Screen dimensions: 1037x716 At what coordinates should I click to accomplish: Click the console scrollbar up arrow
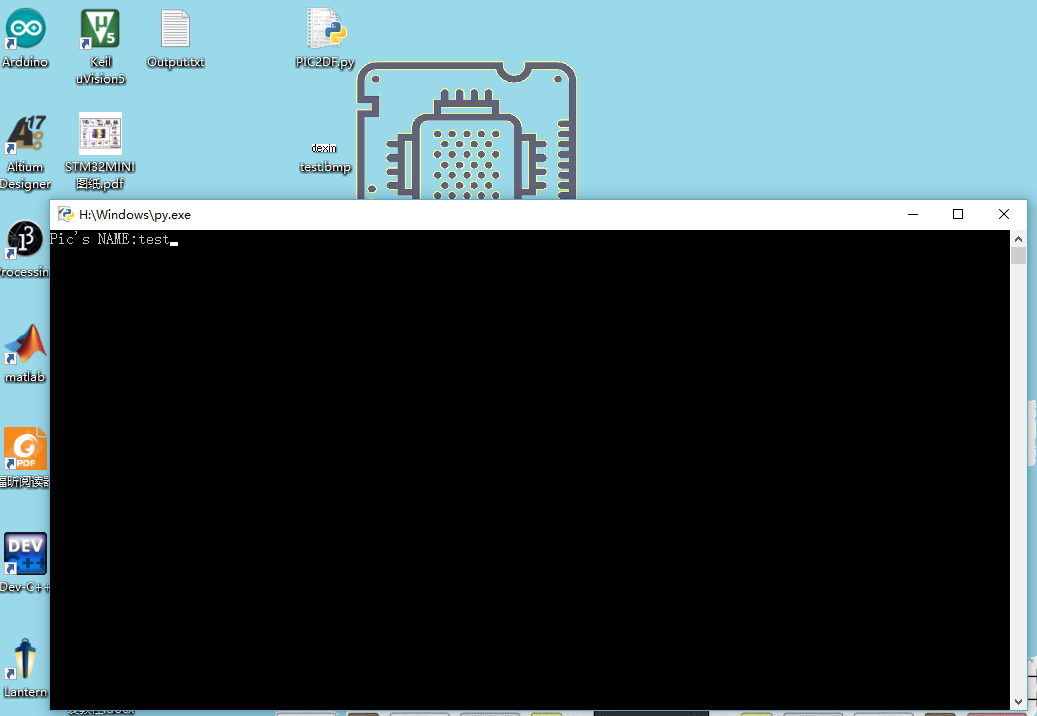[1018, 238]
